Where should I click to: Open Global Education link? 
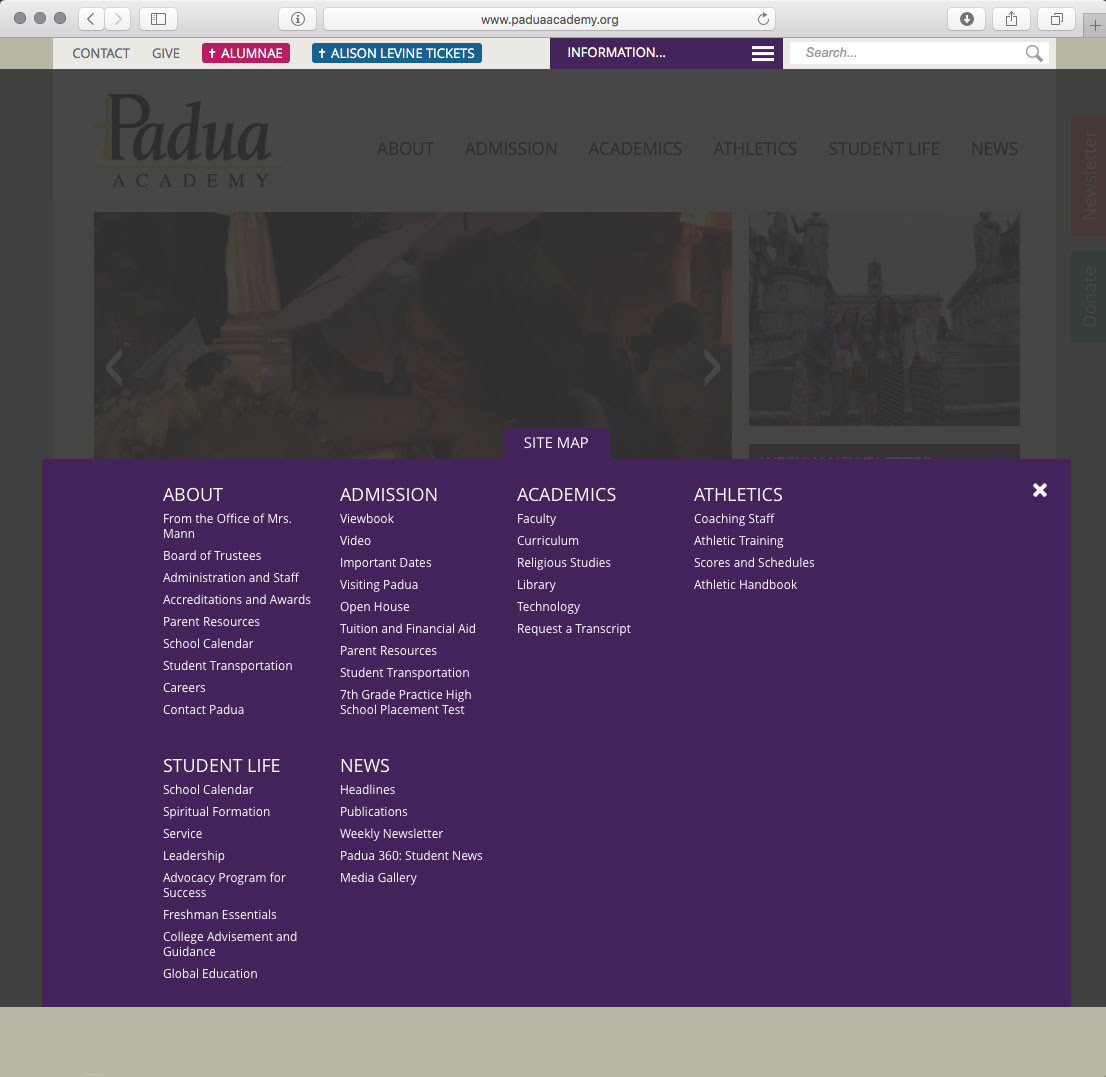pos(210,974)
